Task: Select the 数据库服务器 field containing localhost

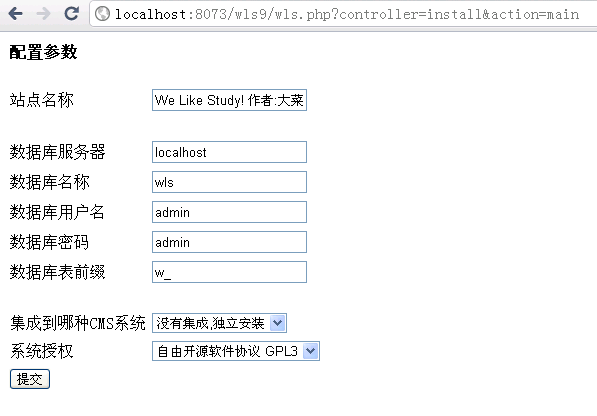Action: click(x=229, y=152)
